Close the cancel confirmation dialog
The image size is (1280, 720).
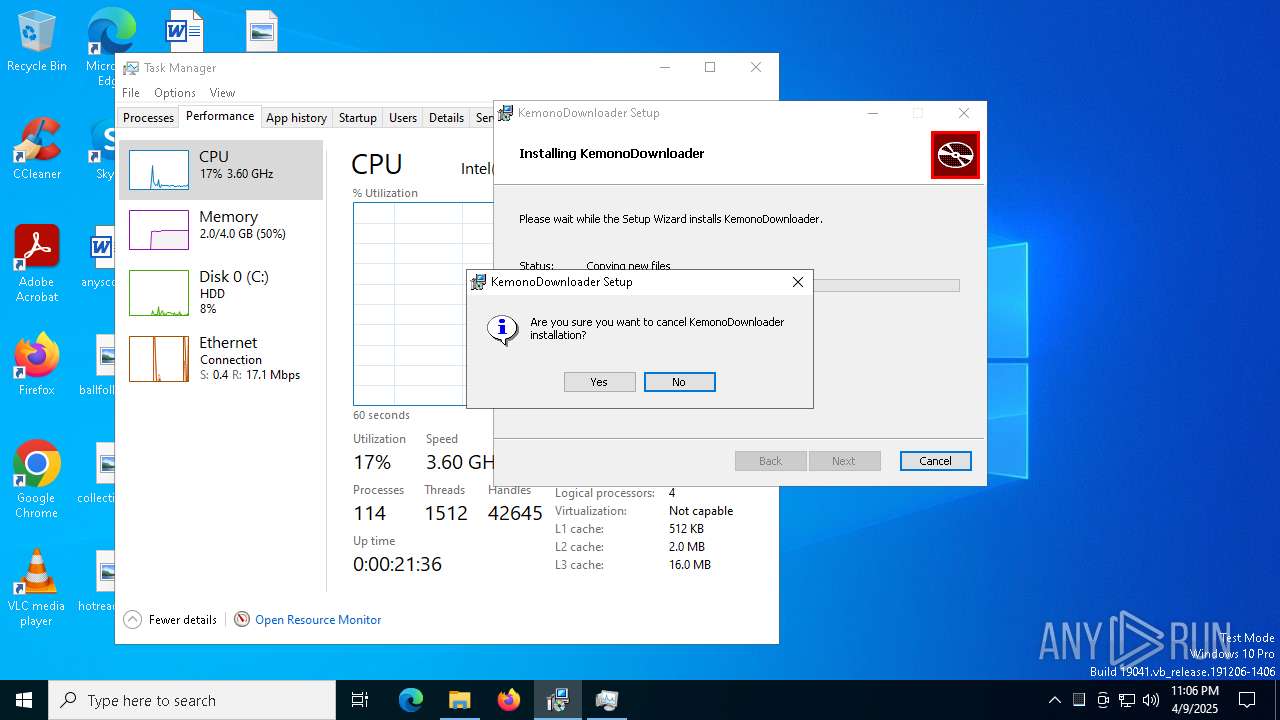pyautogui.click(x=797, y=282)
